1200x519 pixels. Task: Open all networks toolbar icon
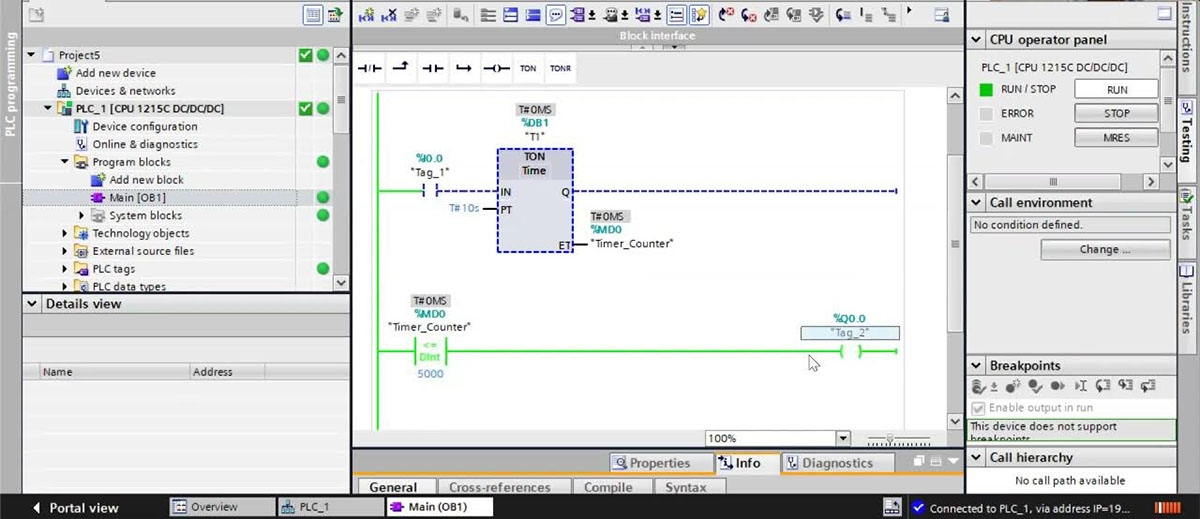pos(511,15)
